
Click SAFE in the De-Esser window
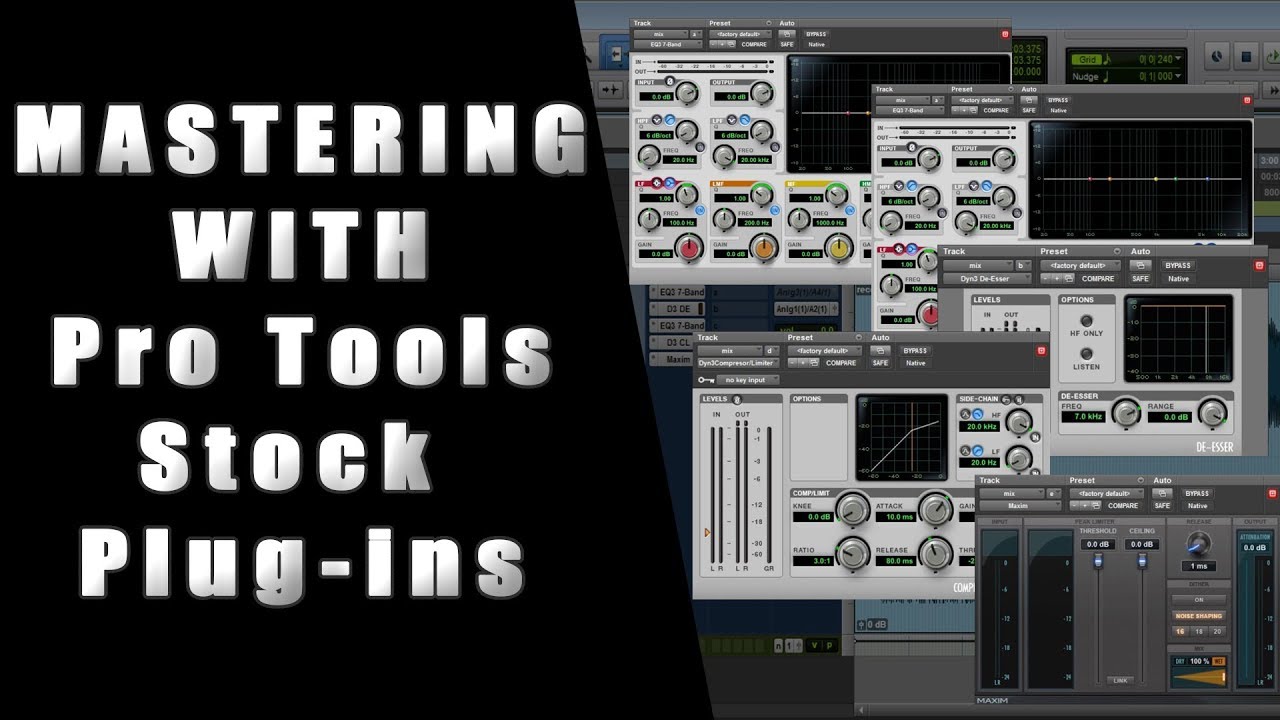point(1140,278)
